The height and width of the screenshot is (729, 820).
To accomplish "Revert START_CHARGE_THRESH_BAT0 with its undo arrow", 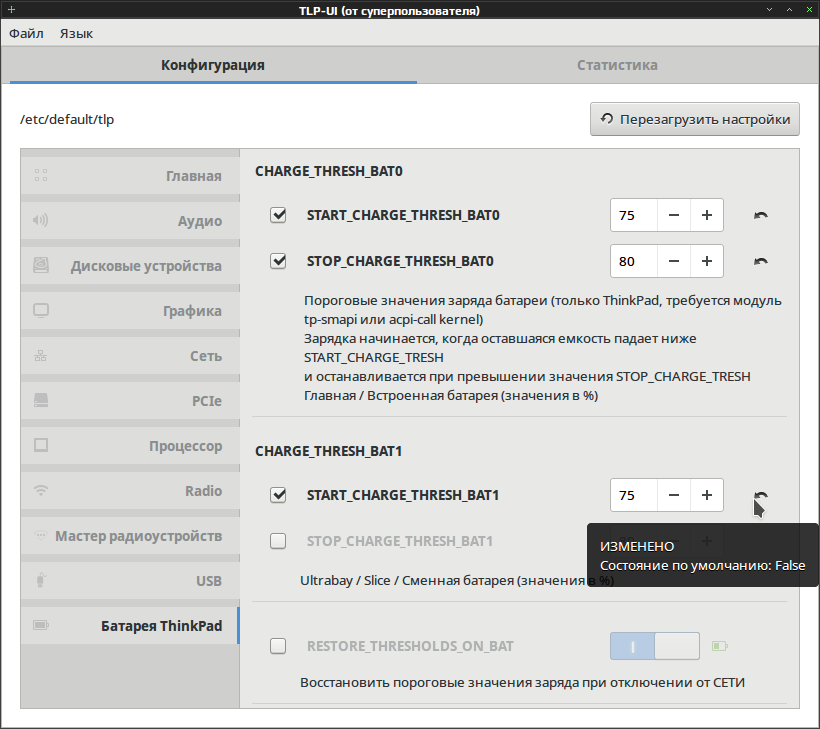I will pos(761,215).
